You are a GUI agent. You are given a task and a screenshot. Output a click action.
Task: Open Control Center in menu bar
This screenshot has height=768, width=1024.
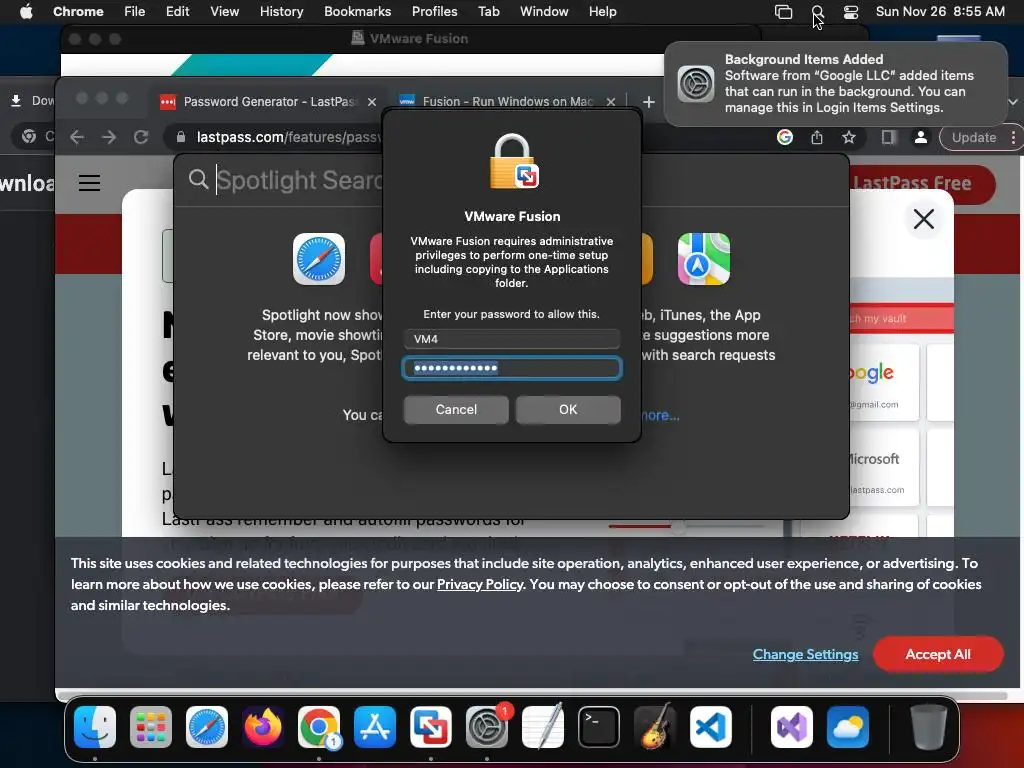click(x=850, y=11)
